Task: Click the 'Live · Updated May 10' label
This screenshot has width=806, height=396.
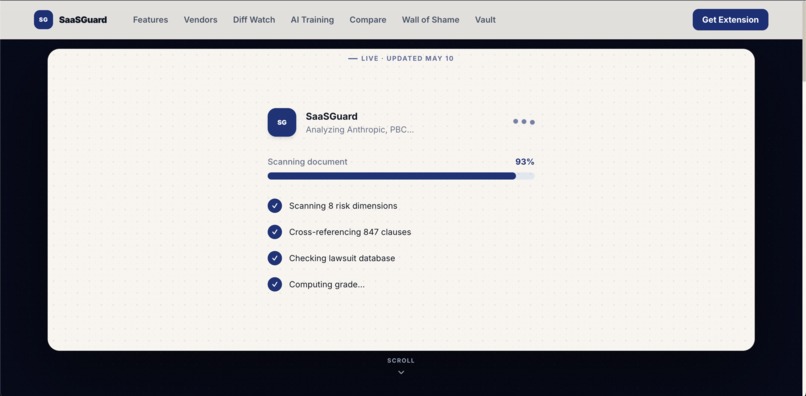Action: pos(401,59)
